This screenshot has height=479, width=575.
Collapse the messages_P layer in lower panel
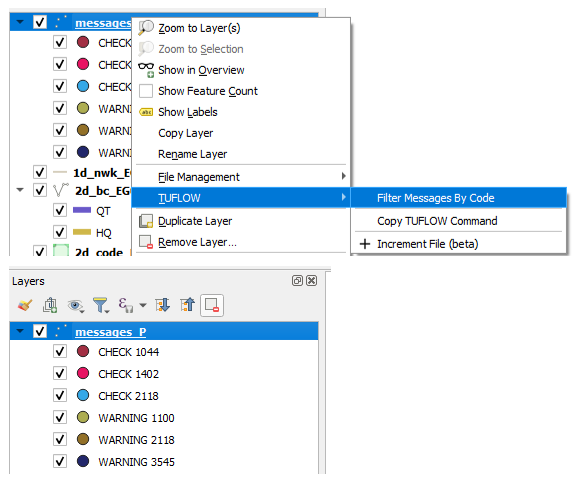(20, 331)
